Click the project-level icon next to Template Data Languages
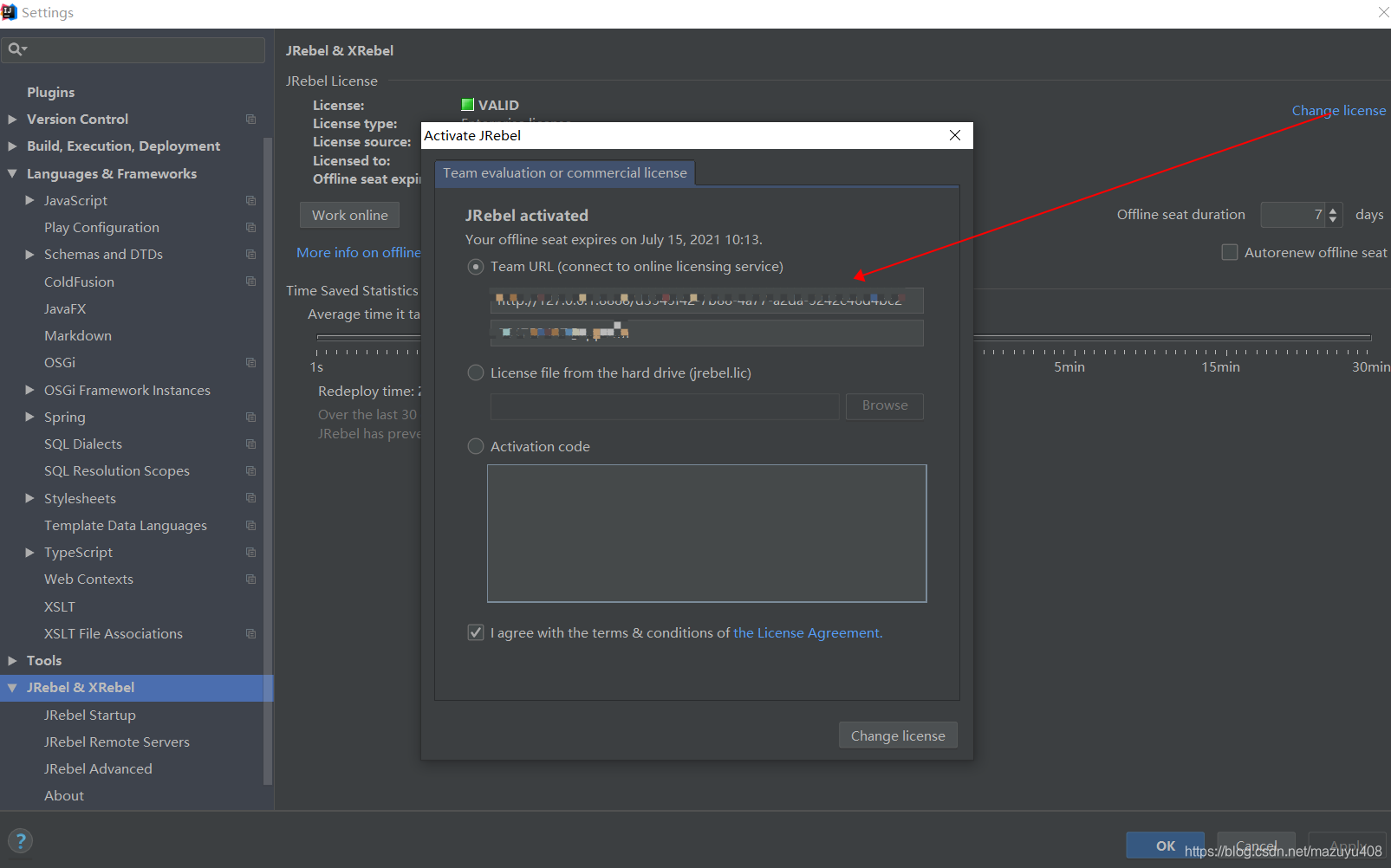The width and height of the screenshot is (1391, 868). tap(250, 525)
